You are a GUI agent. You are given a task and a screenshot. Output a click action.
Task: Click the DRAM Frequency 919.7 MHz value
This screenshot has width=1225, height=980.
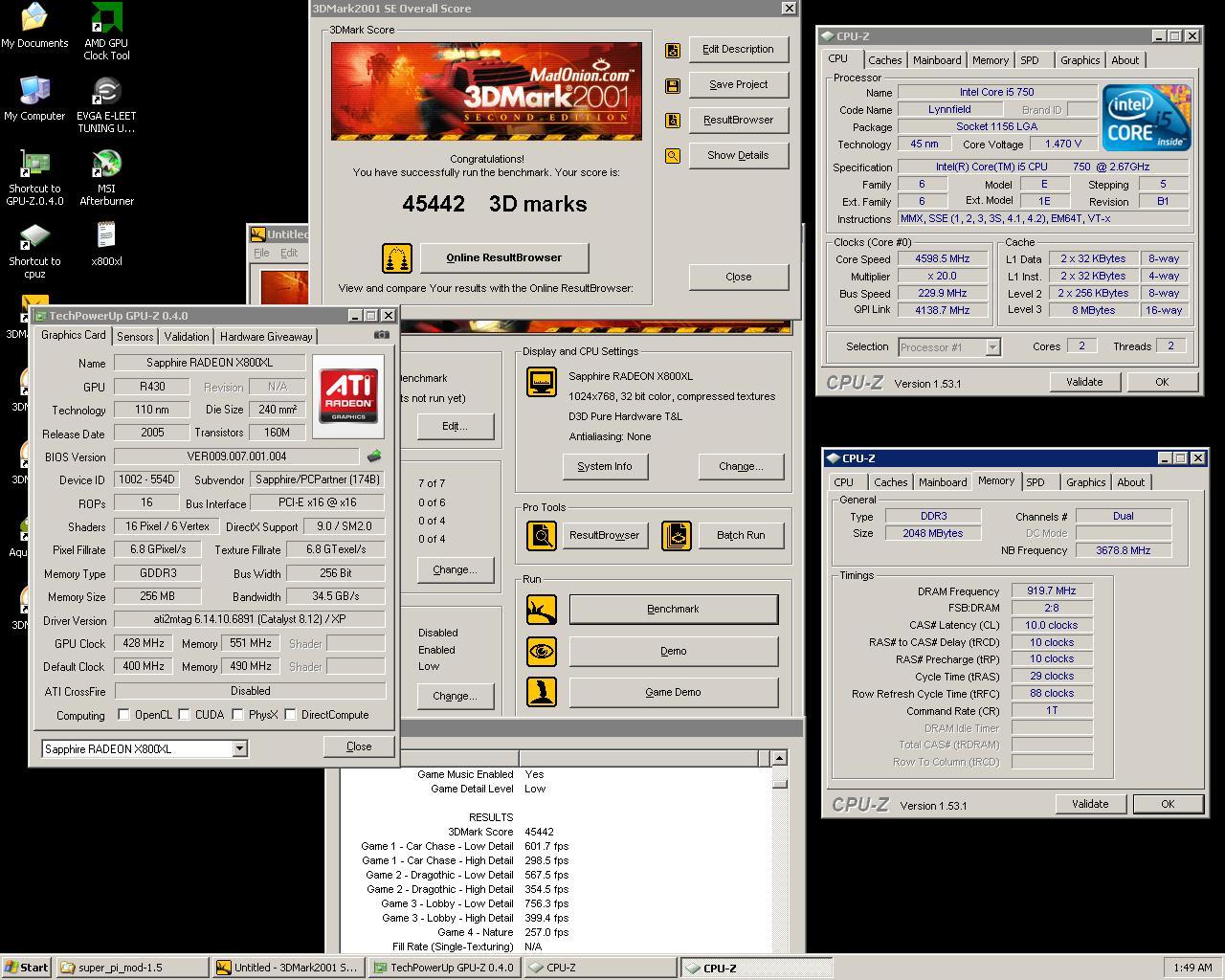click(x=1052, y=591)
